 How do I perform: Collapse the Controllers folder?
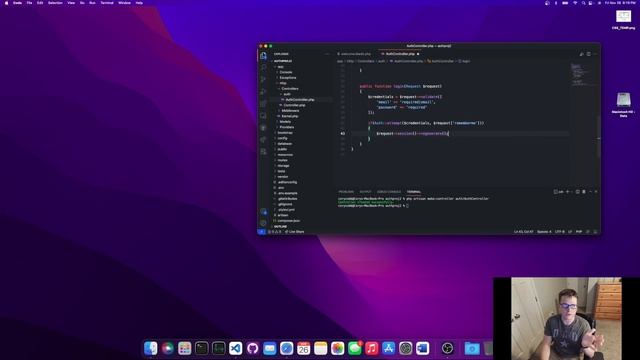coord(290,89)
